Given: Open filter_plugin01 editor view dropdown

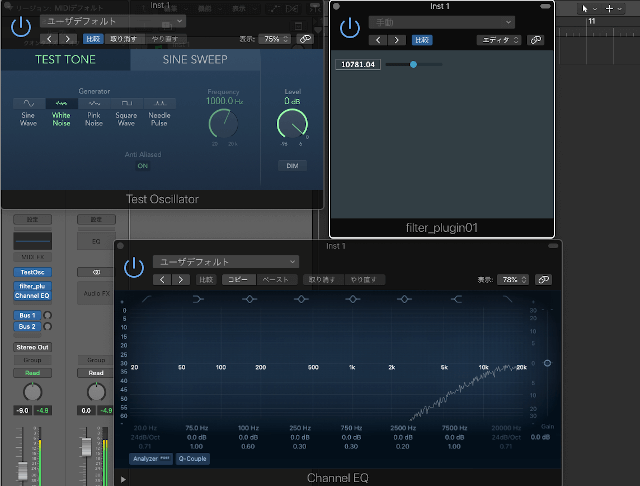Looking at the screenshot, I should pyautogui.click(x=499, y=40).
